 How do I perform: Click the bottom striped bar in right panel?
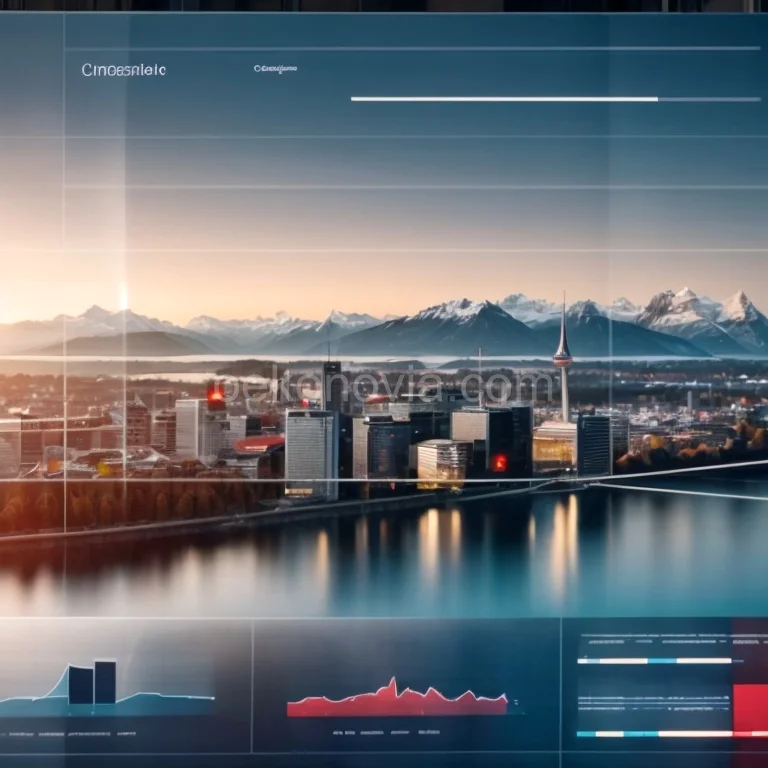[654, 733]
